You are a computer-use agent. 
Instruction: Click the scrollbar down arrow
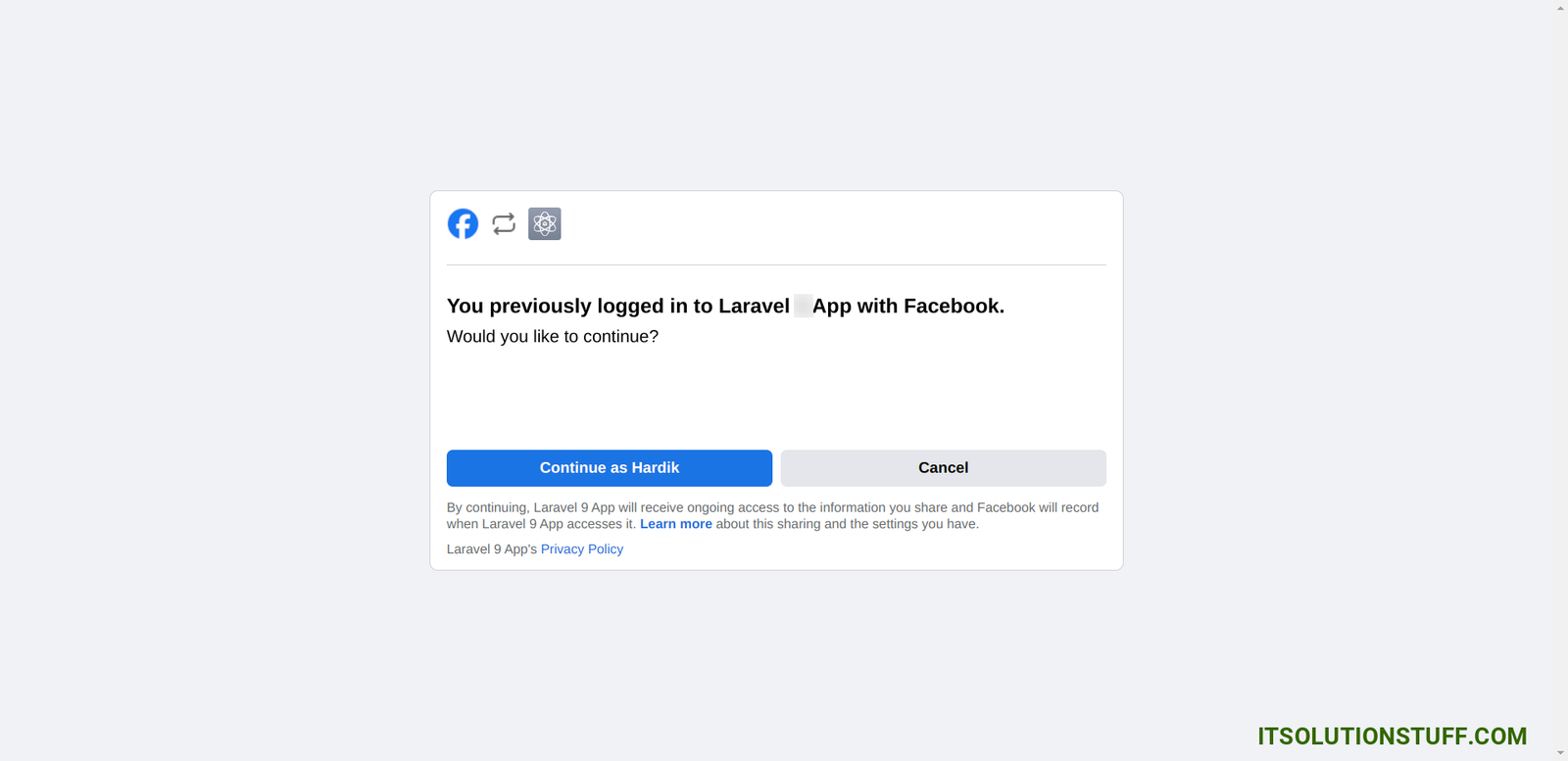tap(1560, 753)
